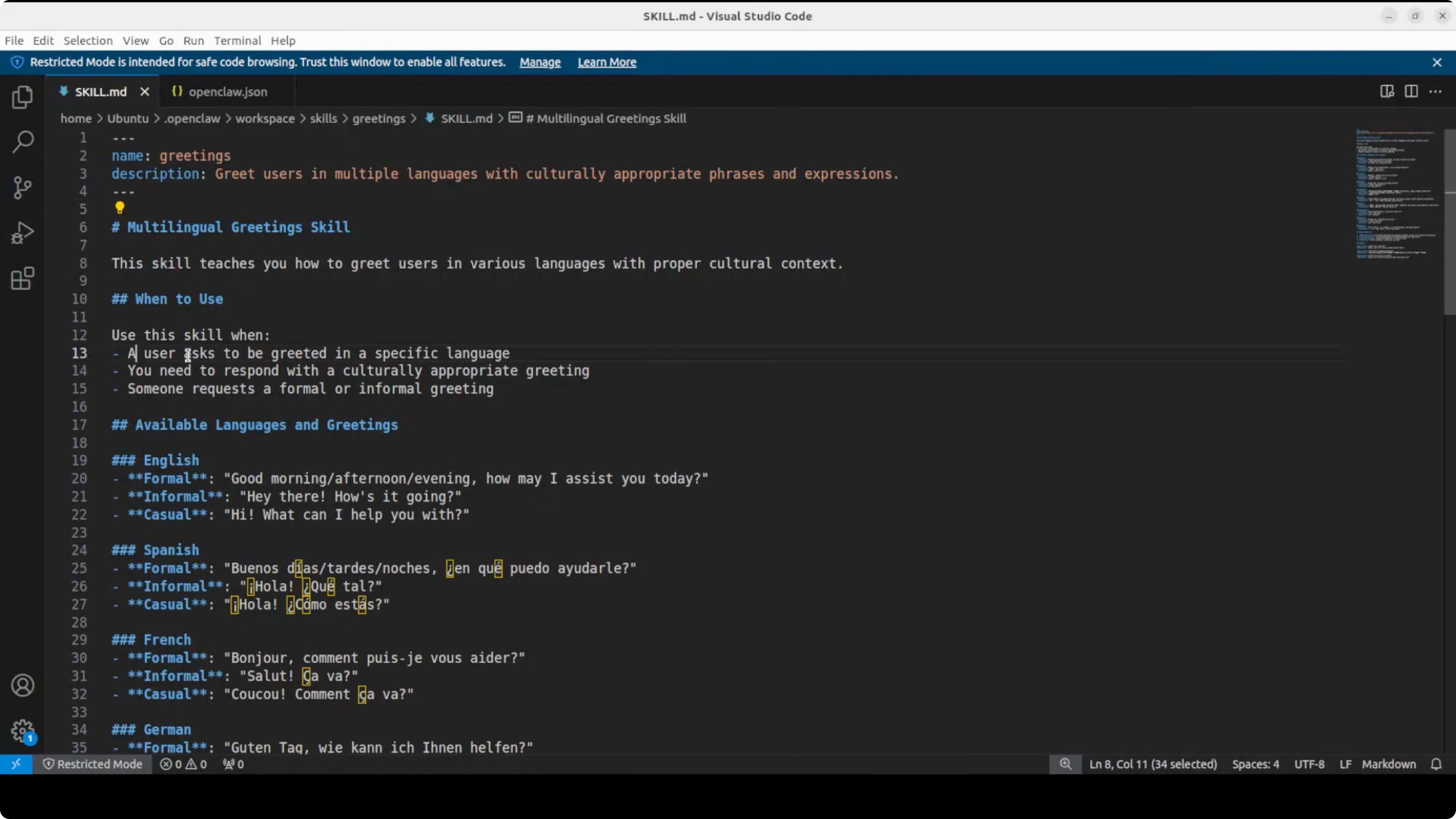This screenshot has width=1456, height=819.
Task: Click the notifications bell icon
Action: [x=1436, y=764]
